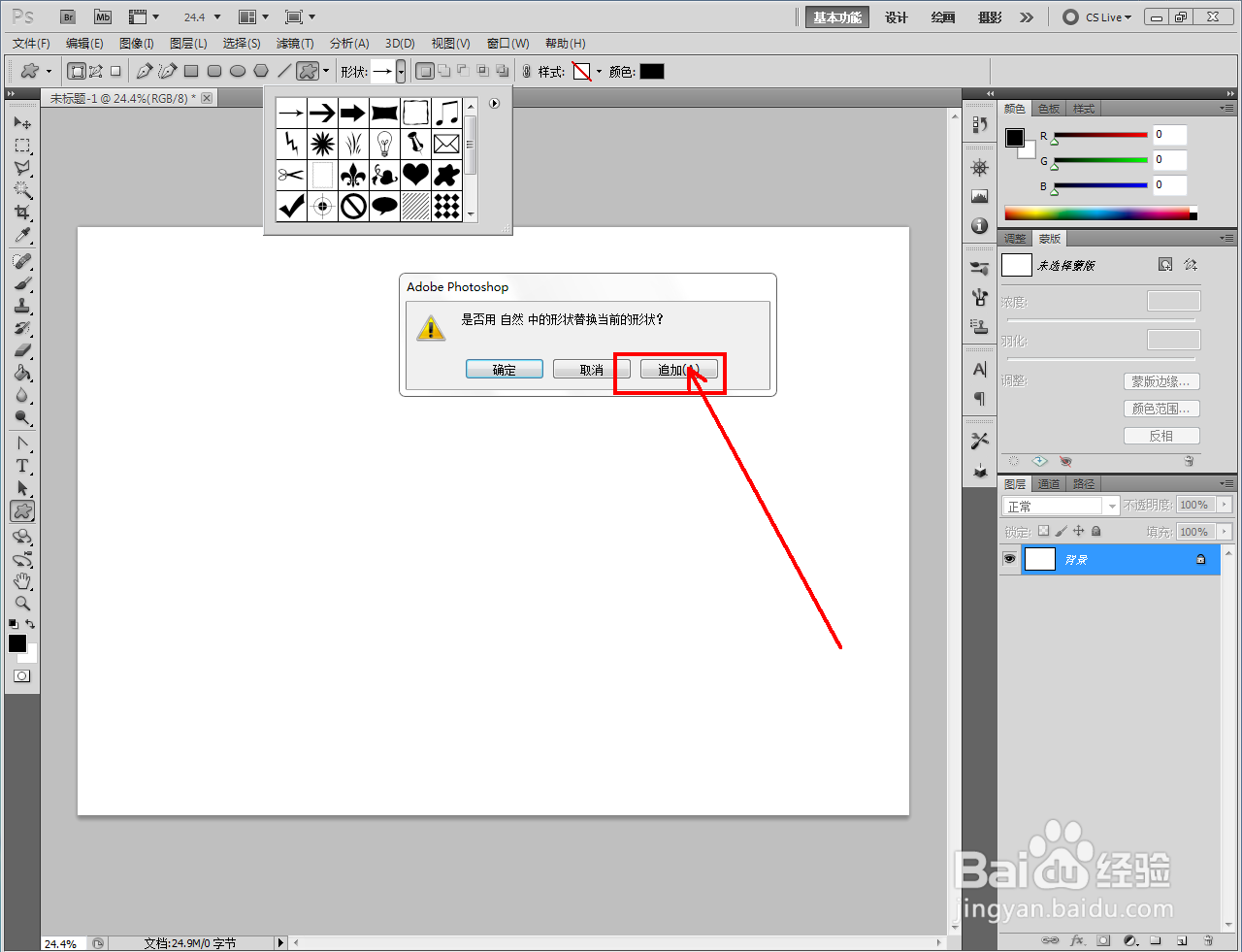This screenshot has height=952, width=1242.
Task: Open the 形状 shape picker dropdown arrow
Action: (x=401, y=72)
